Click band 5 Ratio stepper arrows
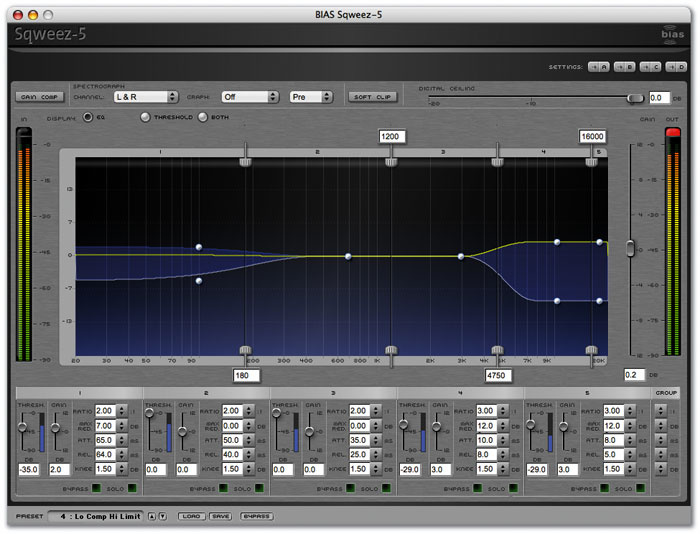 630,411
